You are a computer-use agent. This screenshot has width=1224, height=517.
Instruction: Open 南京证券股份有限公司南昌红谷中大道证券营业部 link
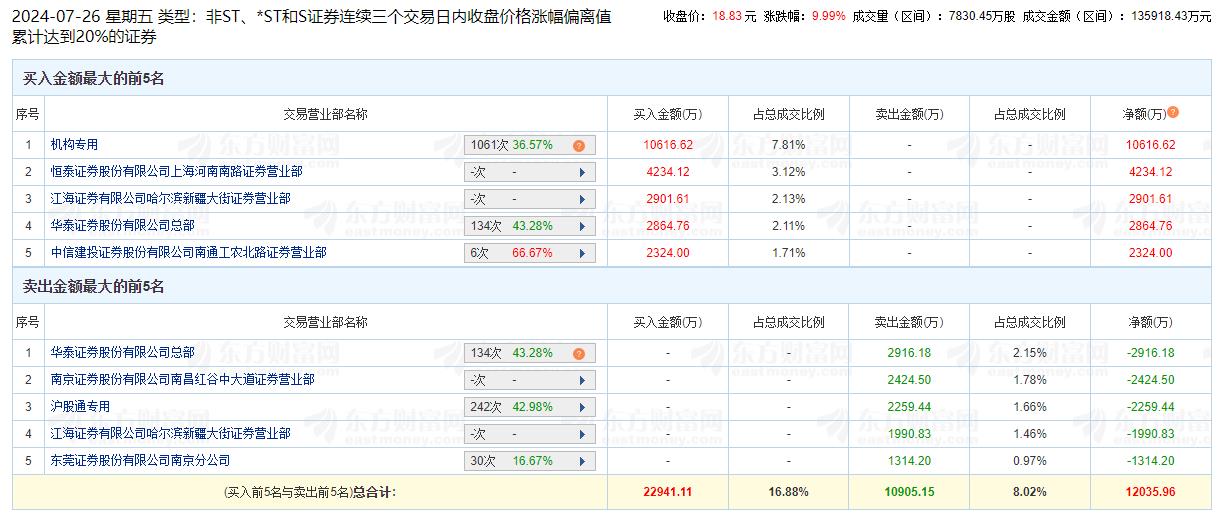pos(182,380)
